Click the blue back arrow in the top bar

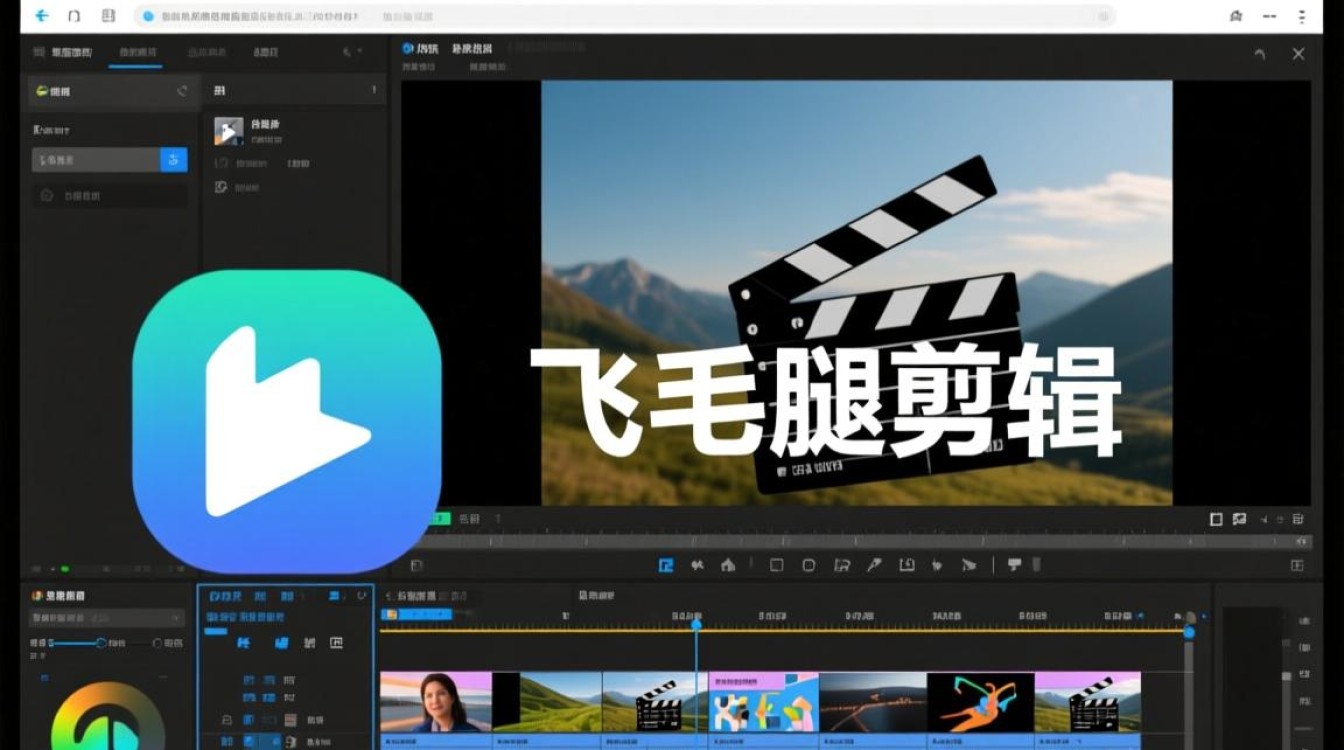pyautogui.click(x=42, y=16)
